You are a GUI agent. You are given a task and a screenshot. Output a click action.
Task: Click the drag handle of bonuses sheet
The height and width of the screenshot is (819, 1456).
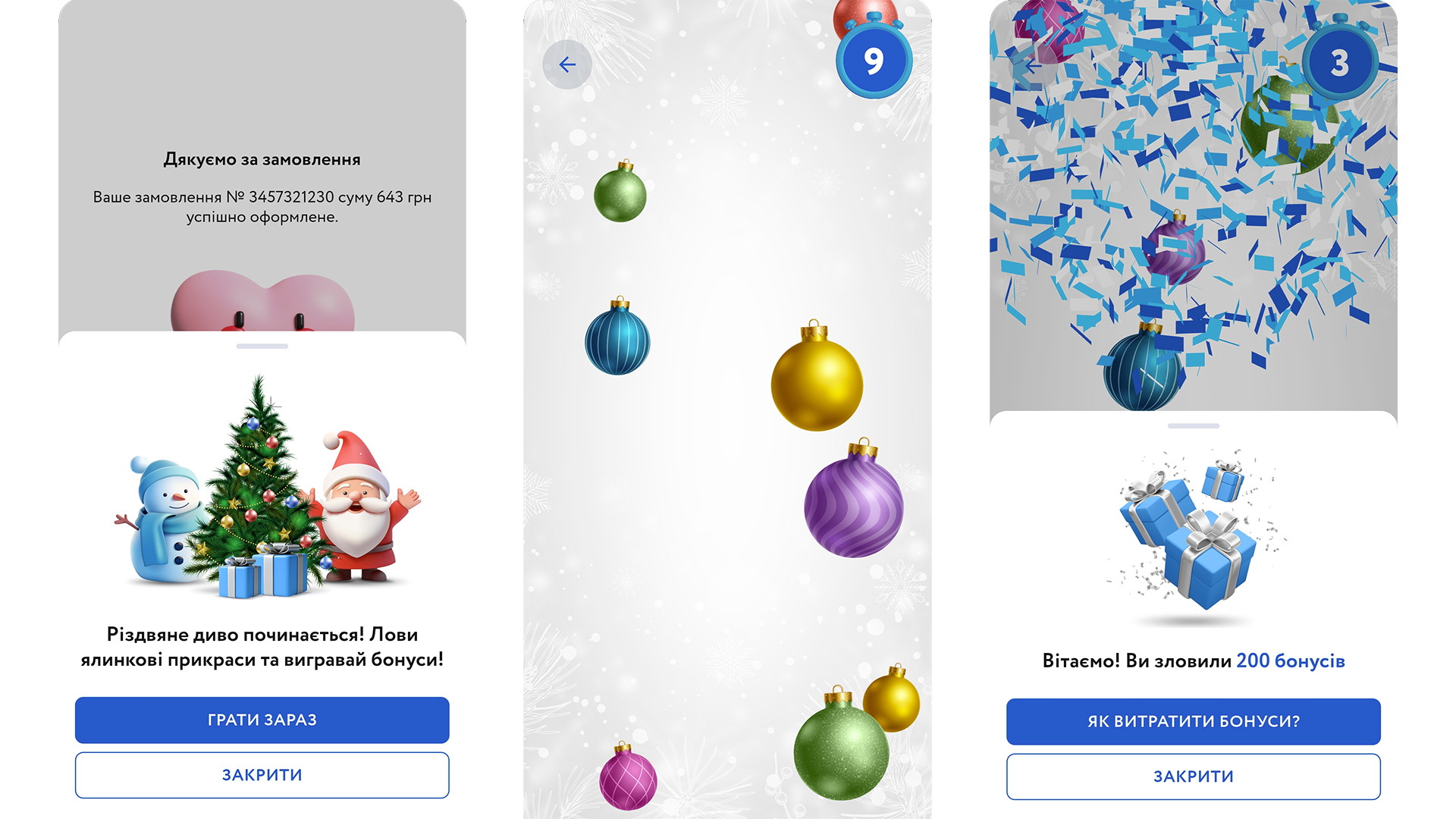(x=1194, y=426)
